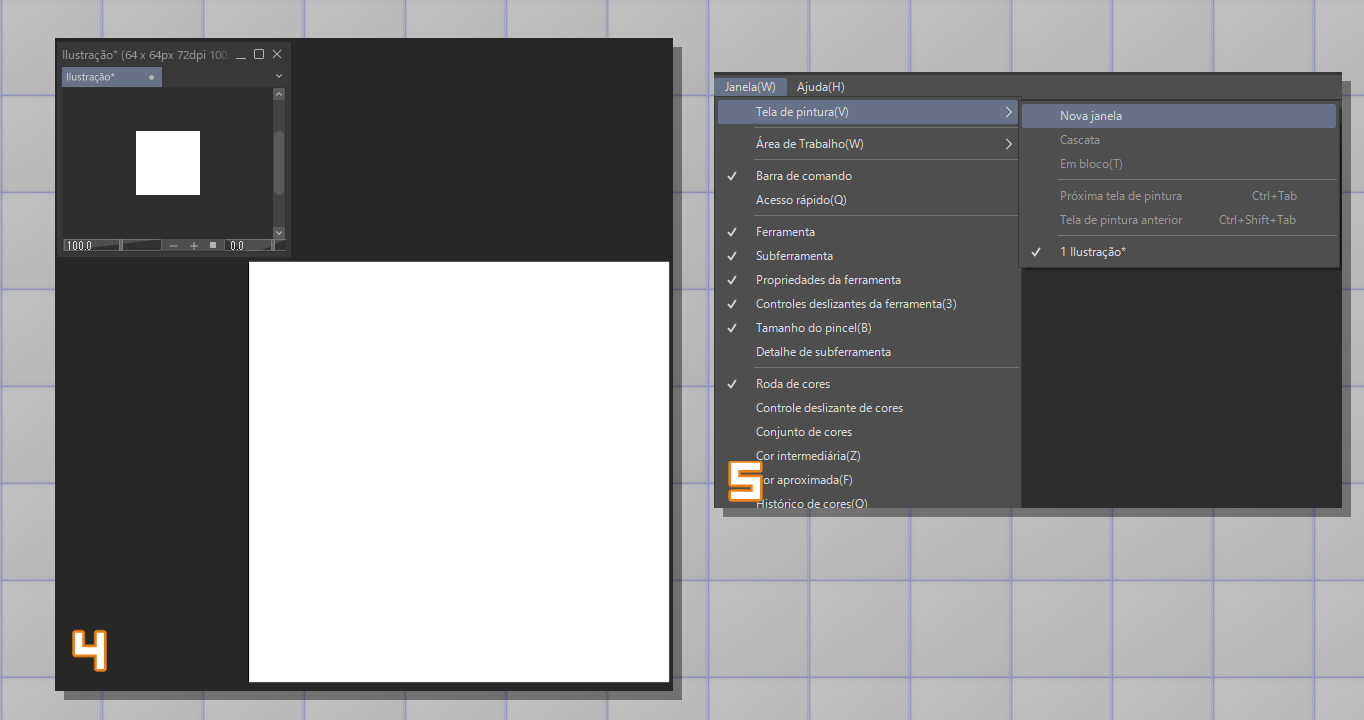The image size is (1364, 720).
Task: Click the unsaved dot on Ilustração tab
Action: pos(152,77)
